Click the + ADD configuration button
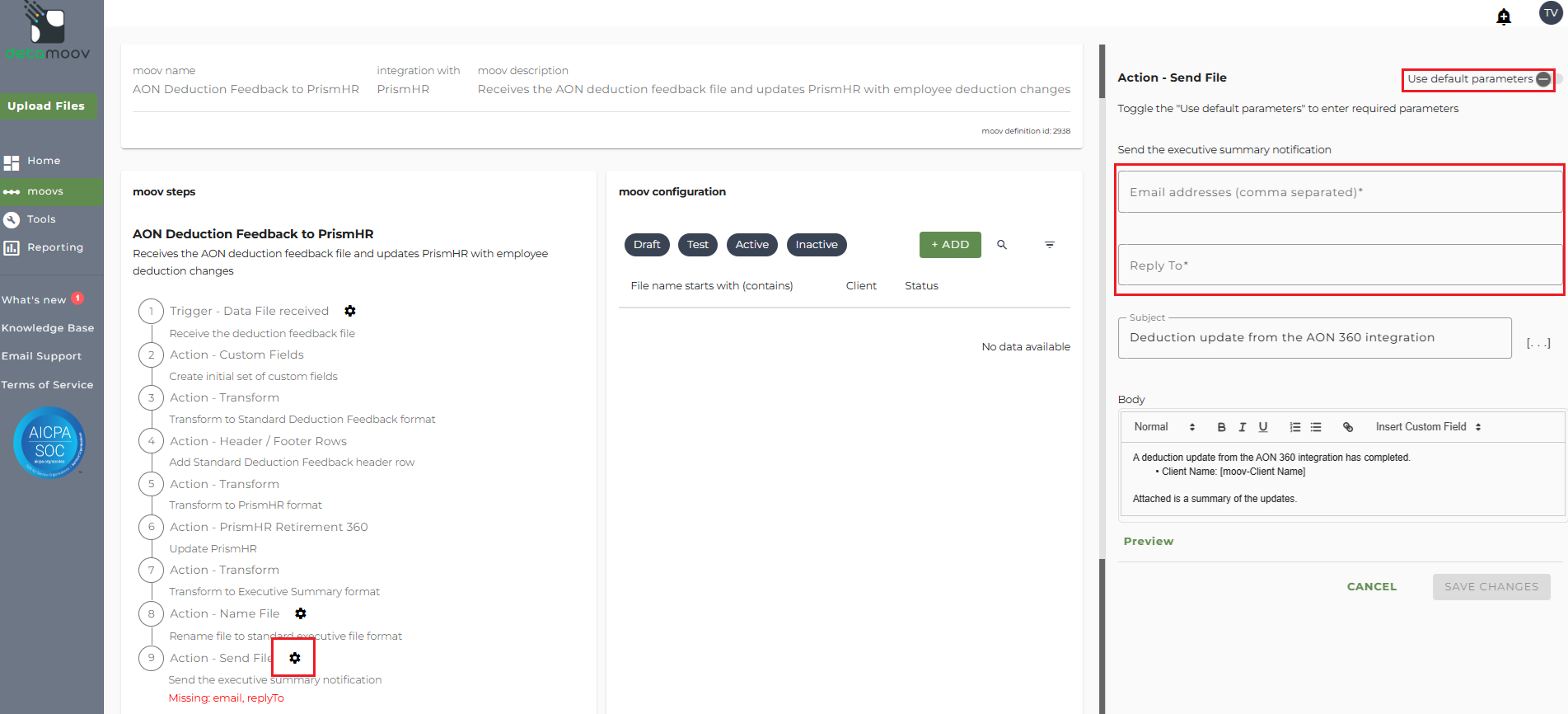 (950, 245)
